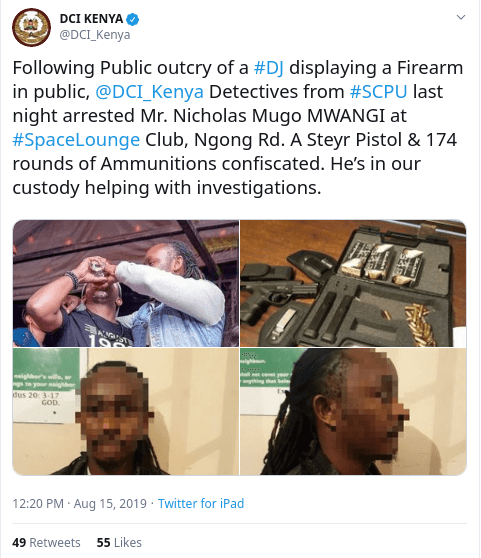Open the @DCI_Kenya mention in tweet text
This screenshot has height=558, width=481.
click(149, 92)
